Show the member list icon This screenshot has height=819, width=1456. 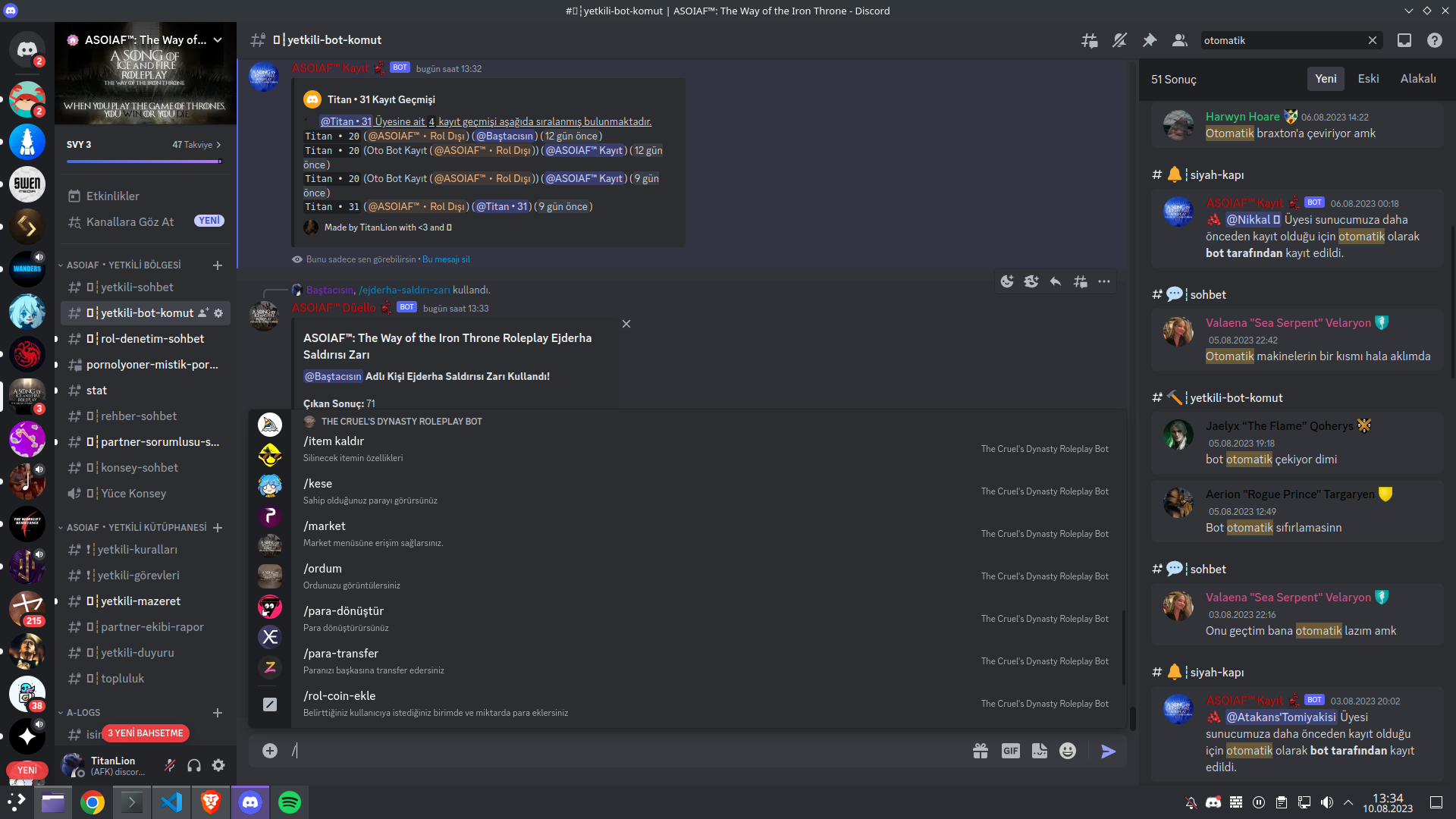[1179, 40]
